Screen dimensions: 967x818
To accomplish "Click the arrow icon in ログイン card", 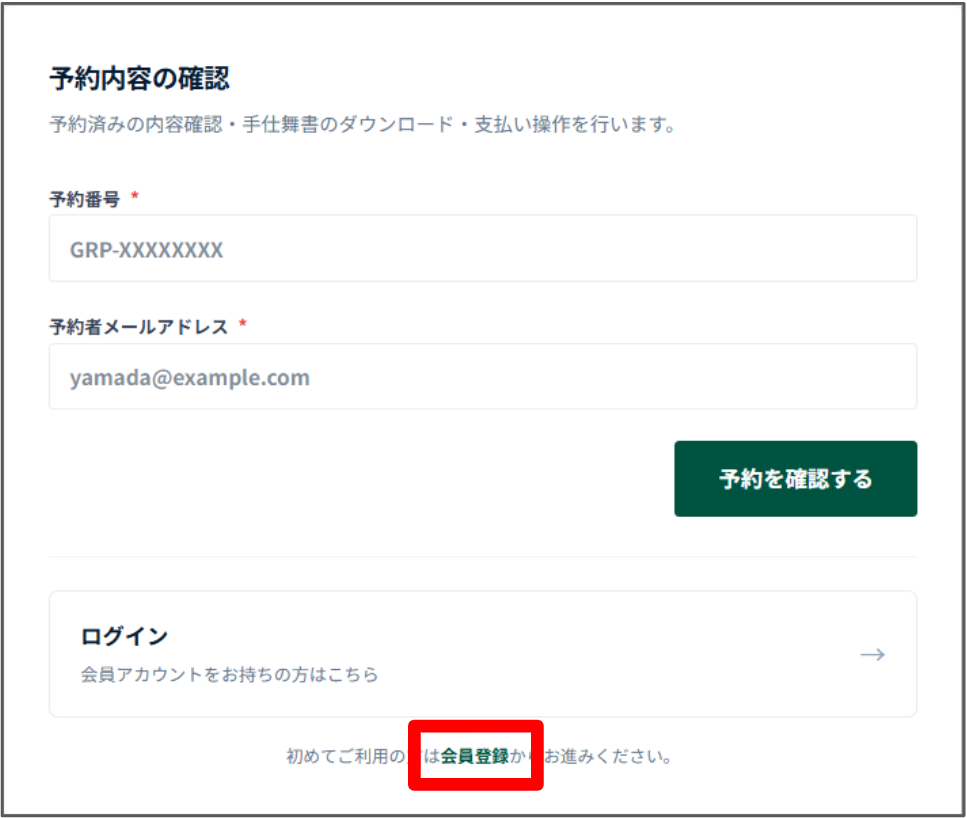I will (x=873, y=655).
